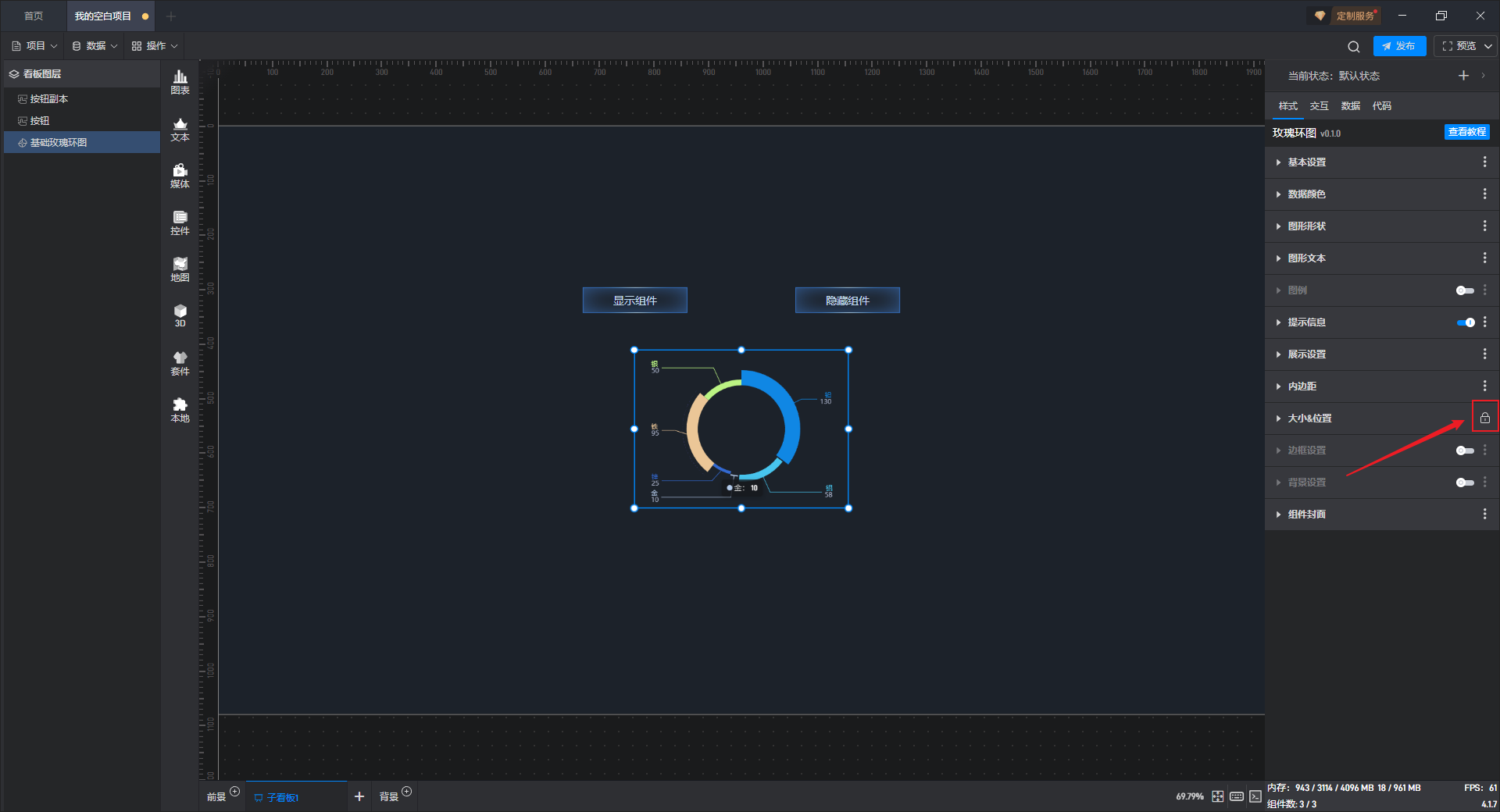Screen dimensions: 1500x812
Task: Open the 媒体 media components icon
Action: pos(180,176)
